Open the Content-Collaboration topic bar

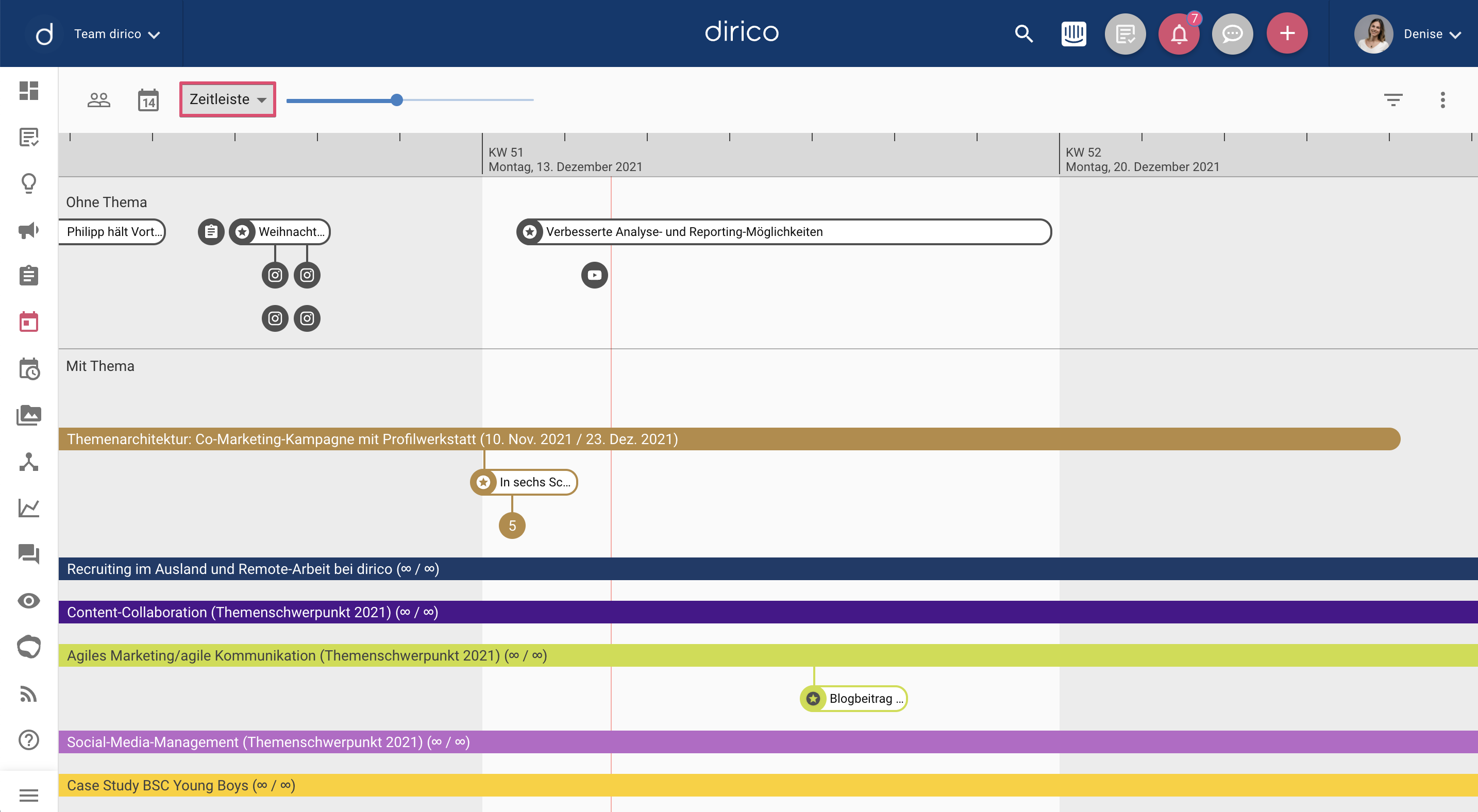768,613
